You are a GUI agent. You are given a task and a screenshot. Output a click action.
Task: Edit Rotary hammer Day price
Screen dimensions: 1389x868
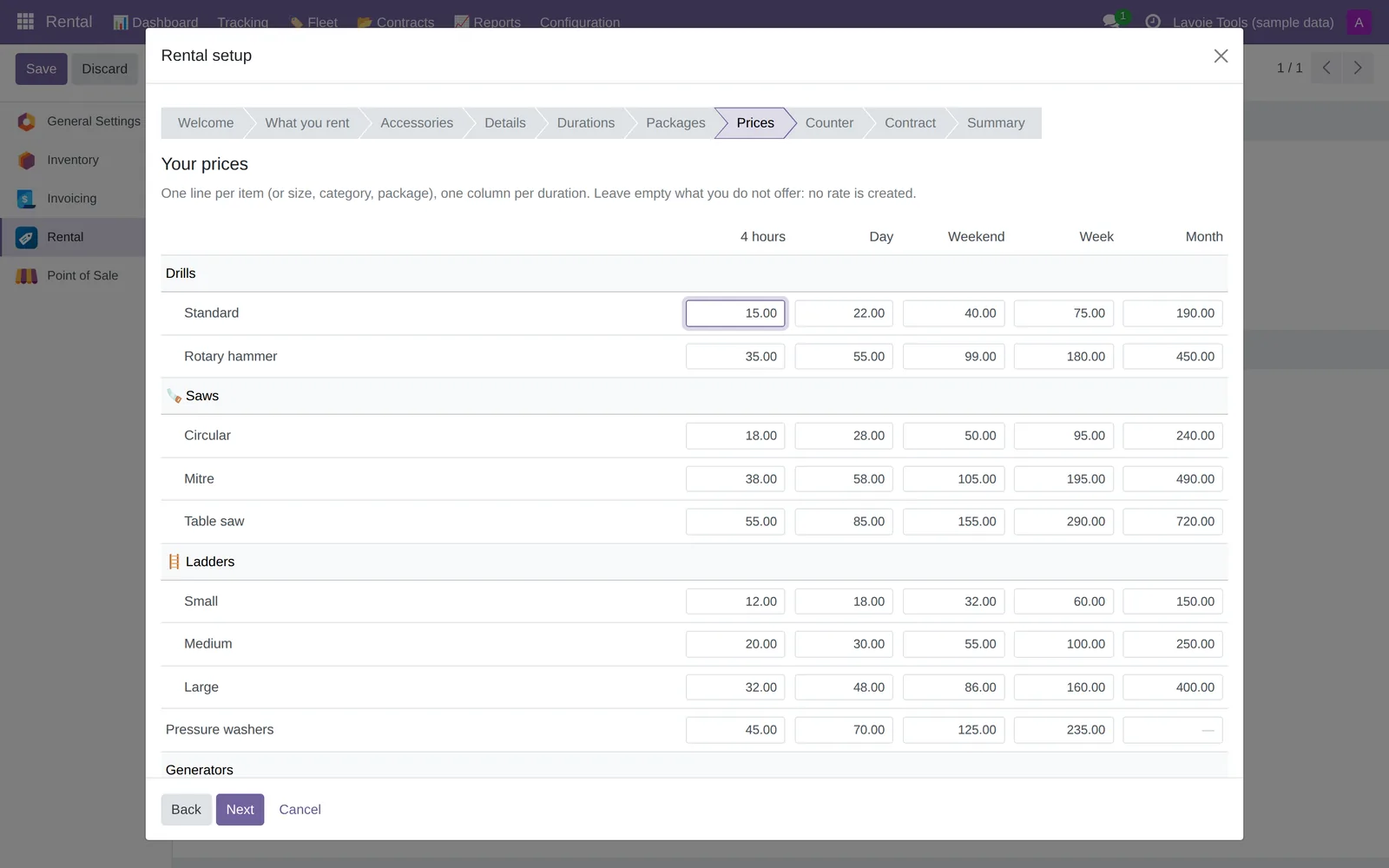pyautogui.click(x=844, y=357)
